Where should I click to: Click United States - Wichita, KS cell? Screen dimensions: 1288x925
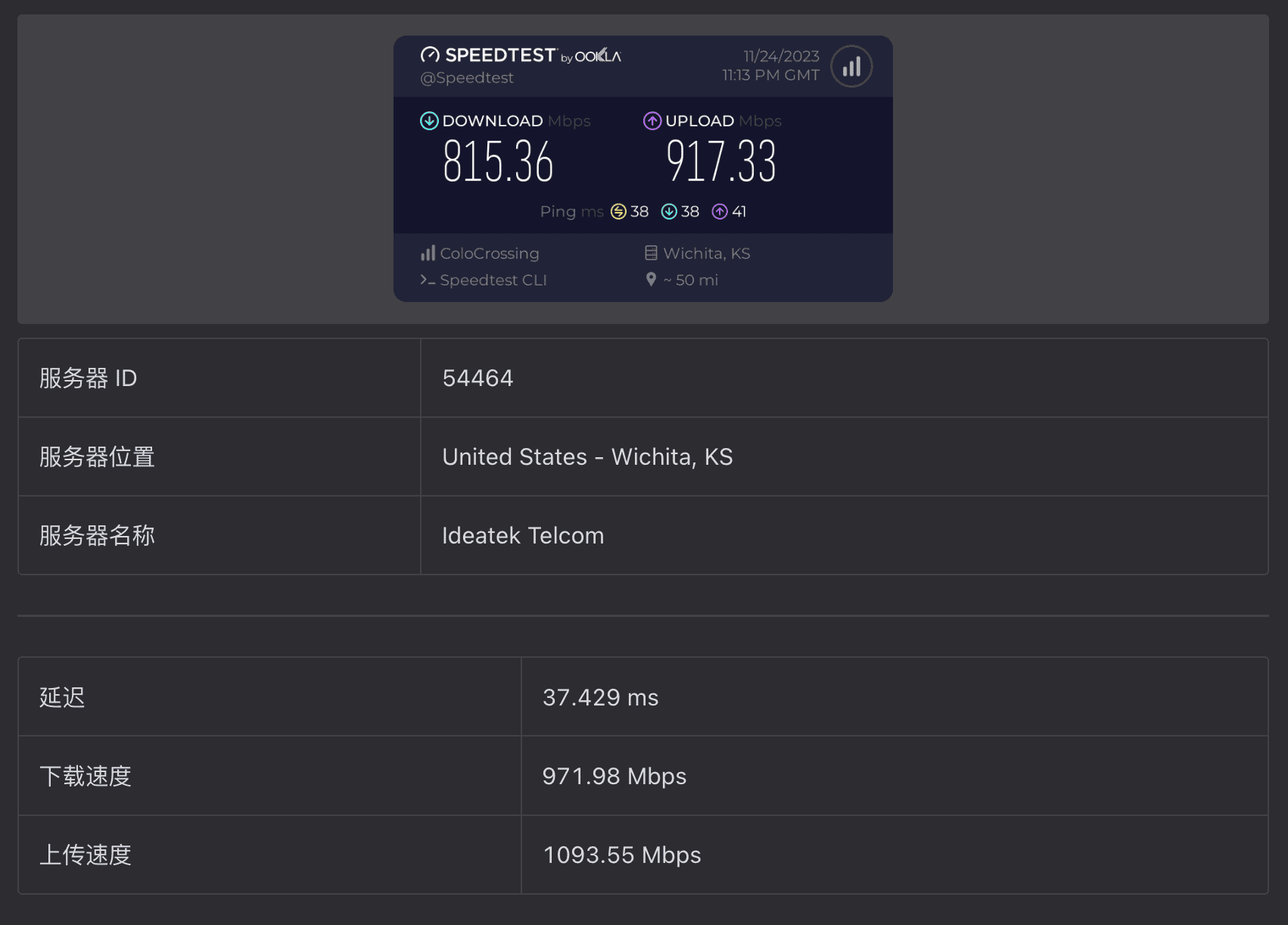pos(844,456)
